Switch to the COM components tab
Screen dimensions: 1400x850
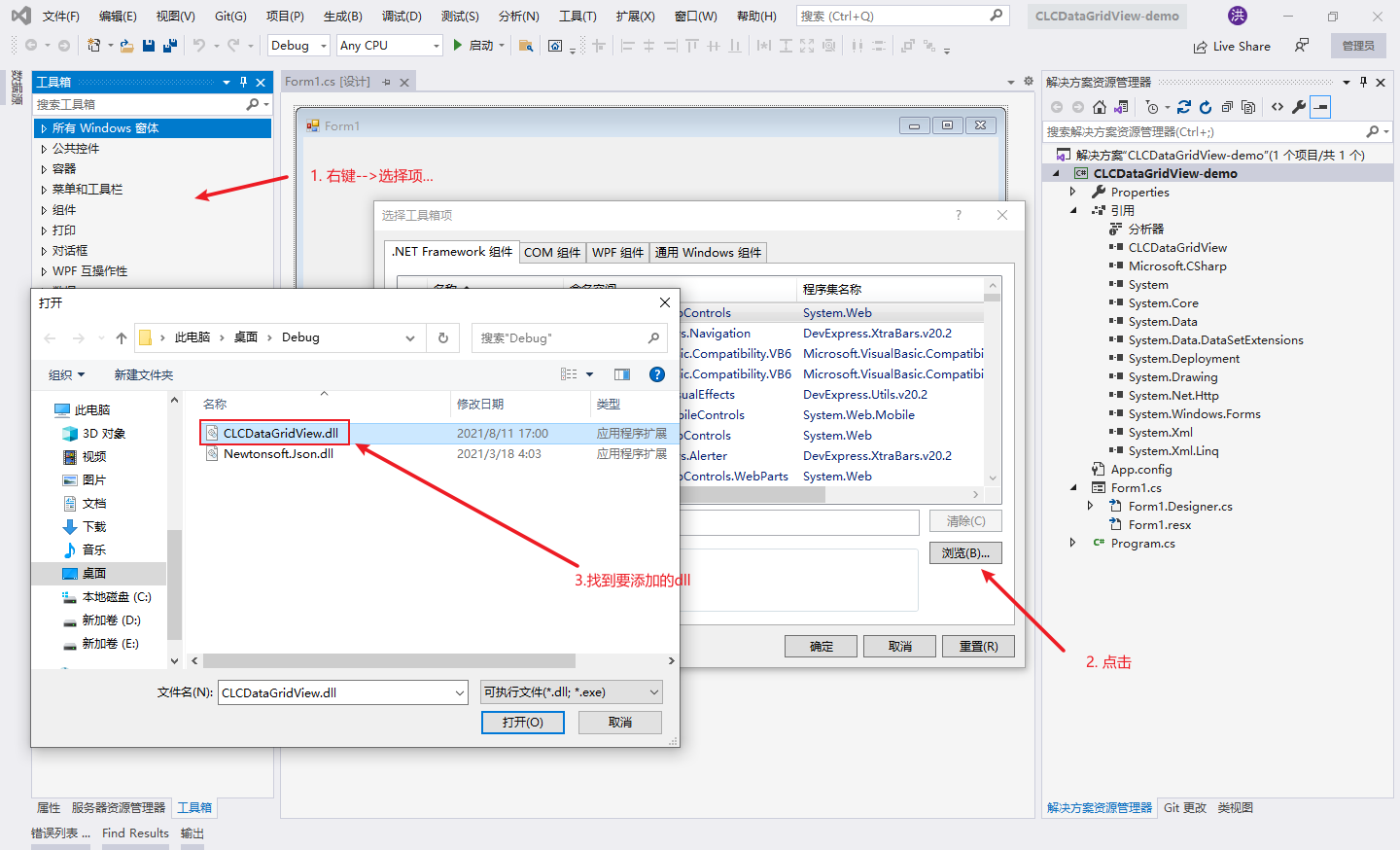[552, 253]
